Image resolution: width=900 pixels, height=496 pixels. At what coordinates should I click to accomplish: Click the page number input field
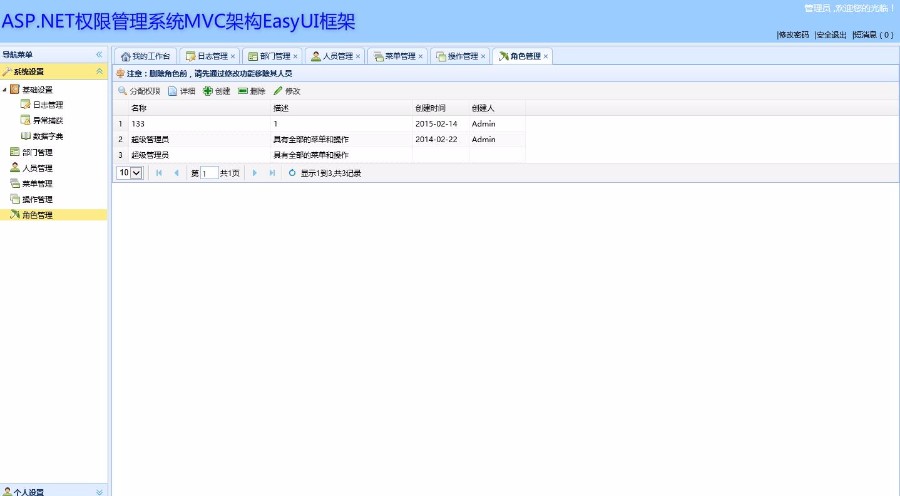(x=209, y=173)
